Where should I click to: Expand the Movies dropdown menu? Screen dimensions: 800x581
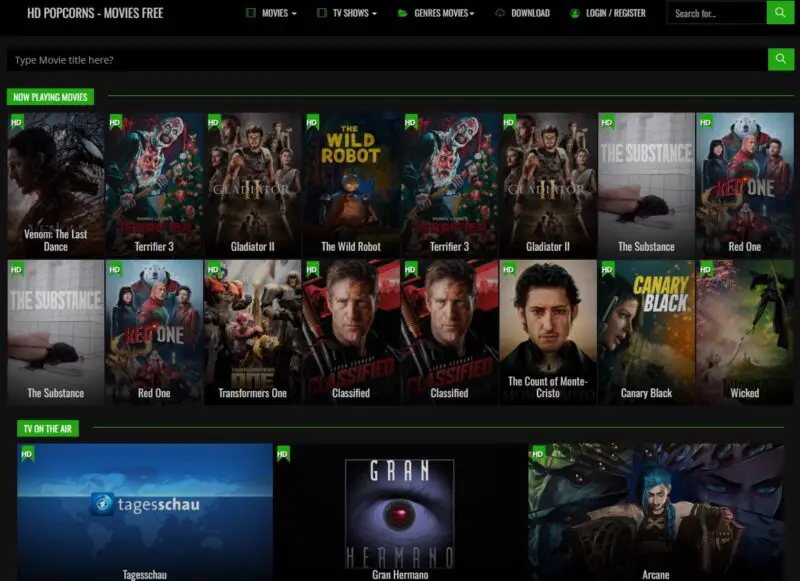click(x=271, y=14)
